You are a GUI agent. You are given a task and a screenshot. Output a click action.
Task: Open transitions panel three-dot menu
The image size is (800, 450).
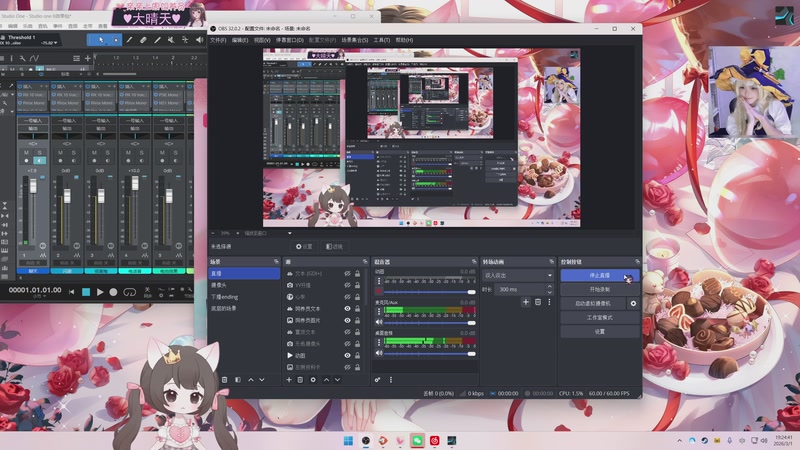click(549, 302)
